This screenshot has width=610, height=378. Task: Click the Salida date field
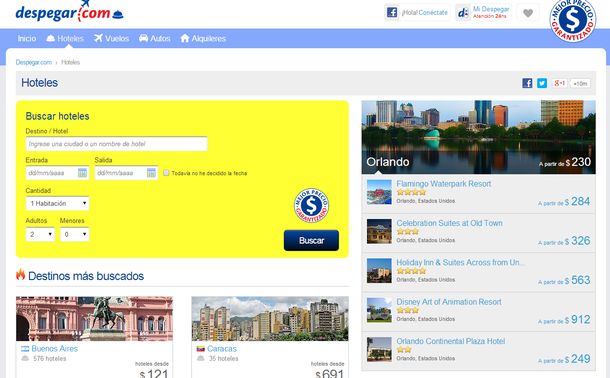tap(126, 173)
